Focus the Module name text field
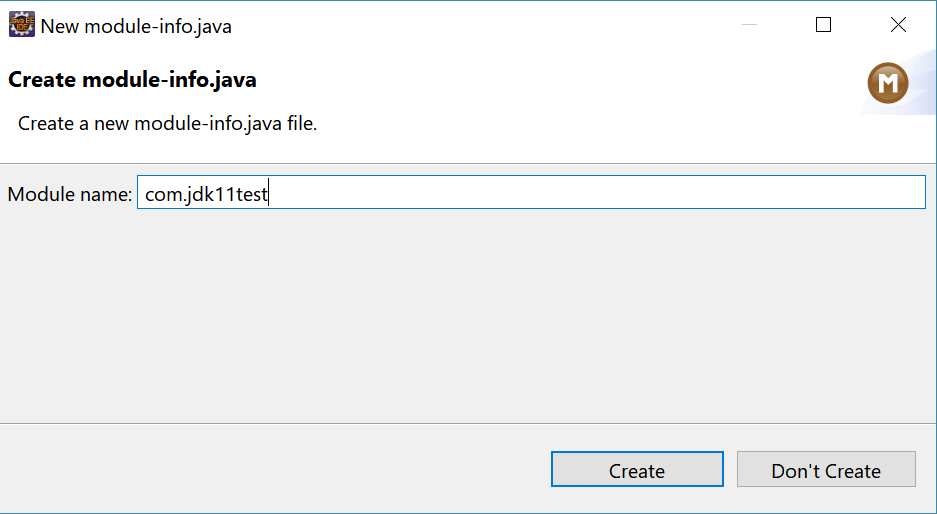The image size is (937, 514). click(531, 192)
